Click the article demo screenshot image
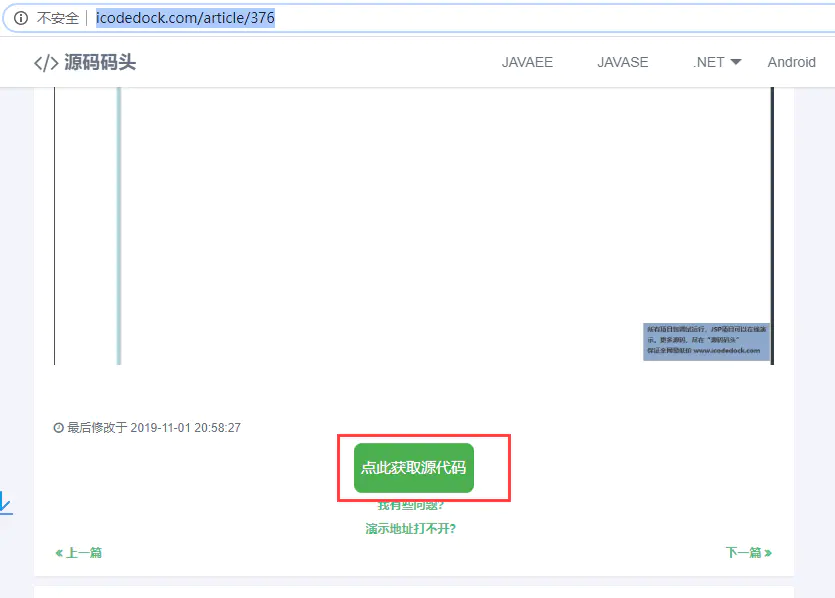 414,226
